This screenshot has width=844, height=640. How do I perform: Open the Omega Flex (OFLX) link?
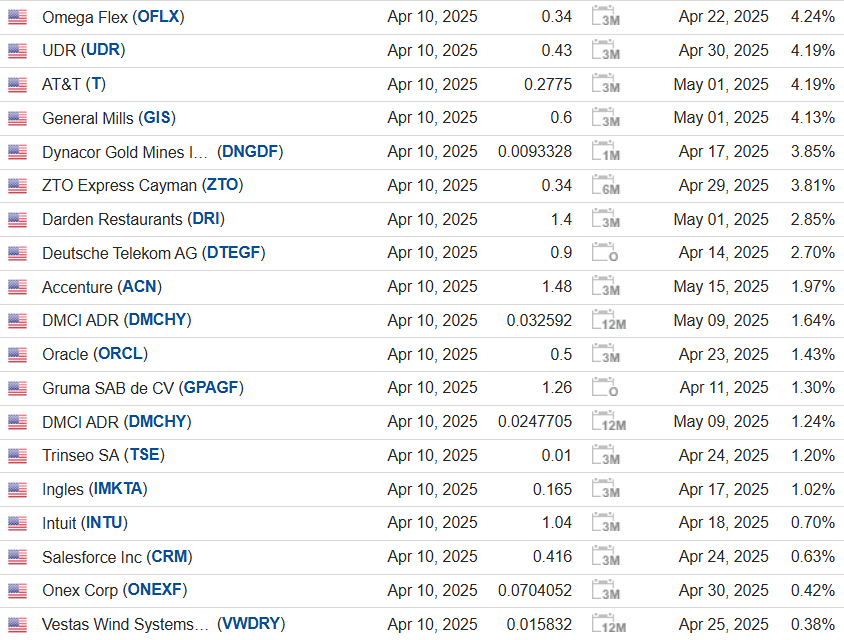tap(113, 17)
